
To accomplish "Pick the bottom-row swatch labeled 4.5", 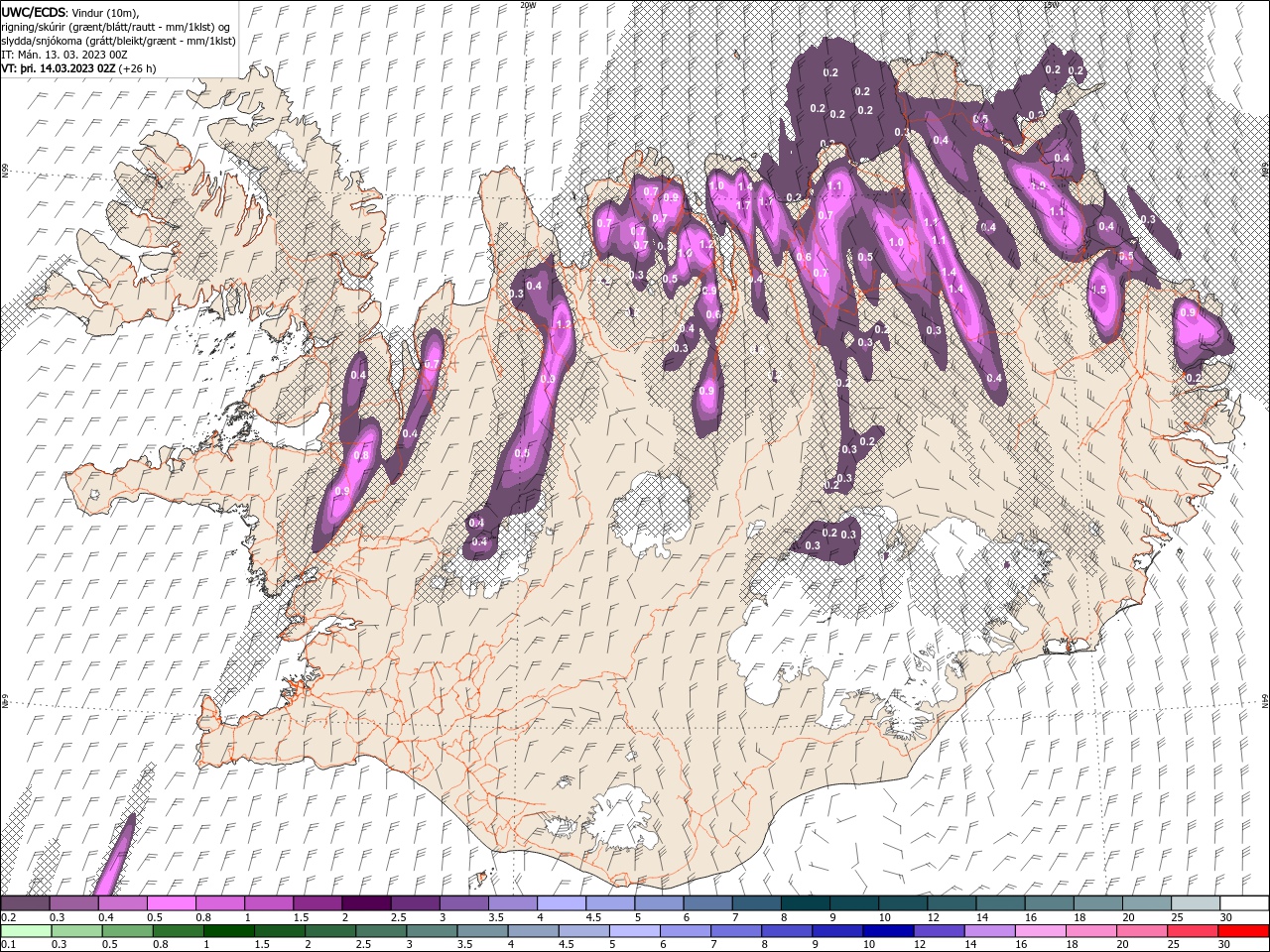I will (584, 931).
